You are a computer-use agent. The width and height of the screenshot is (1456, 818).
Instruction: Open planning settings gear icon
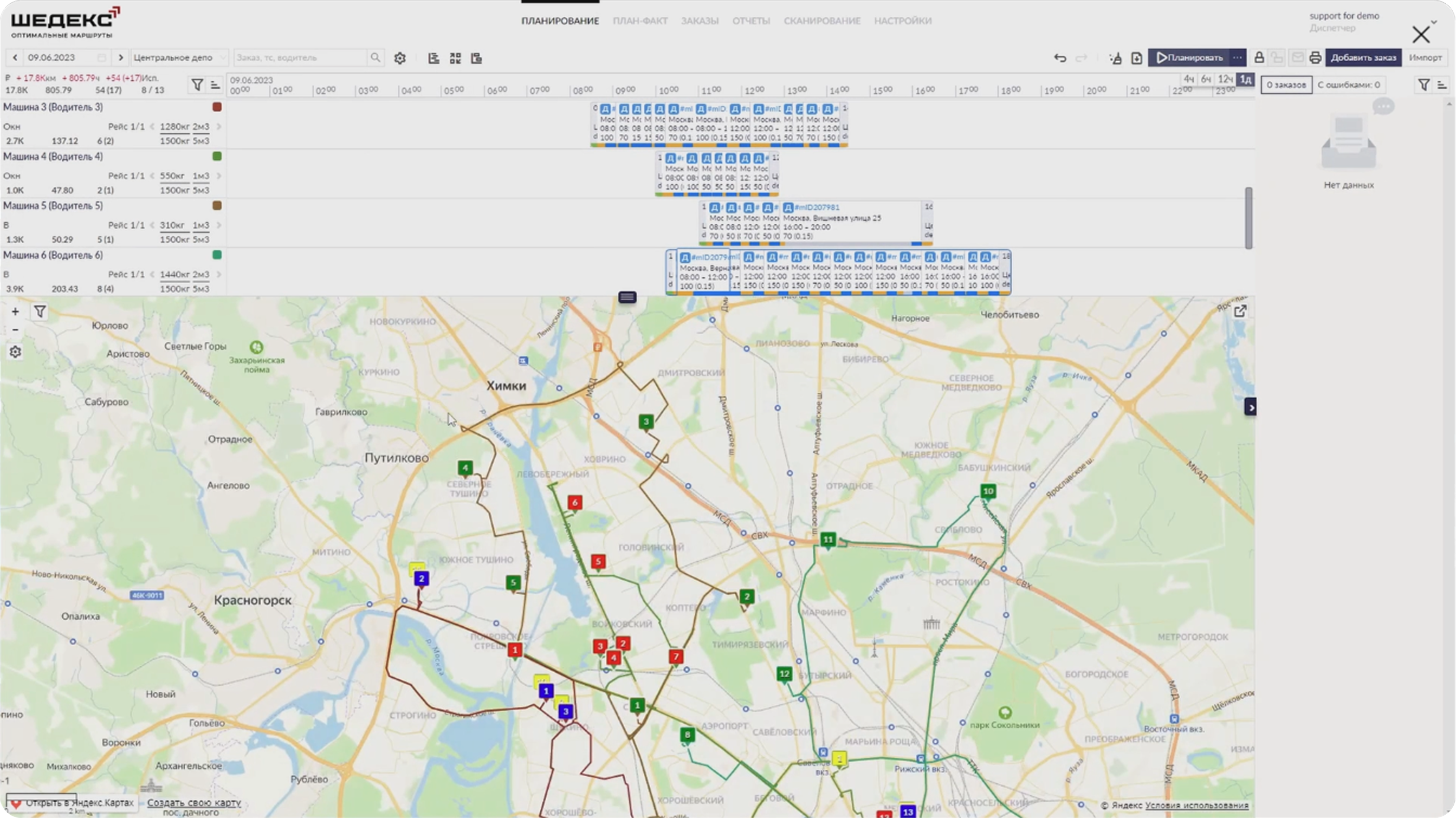pos(399,57)
